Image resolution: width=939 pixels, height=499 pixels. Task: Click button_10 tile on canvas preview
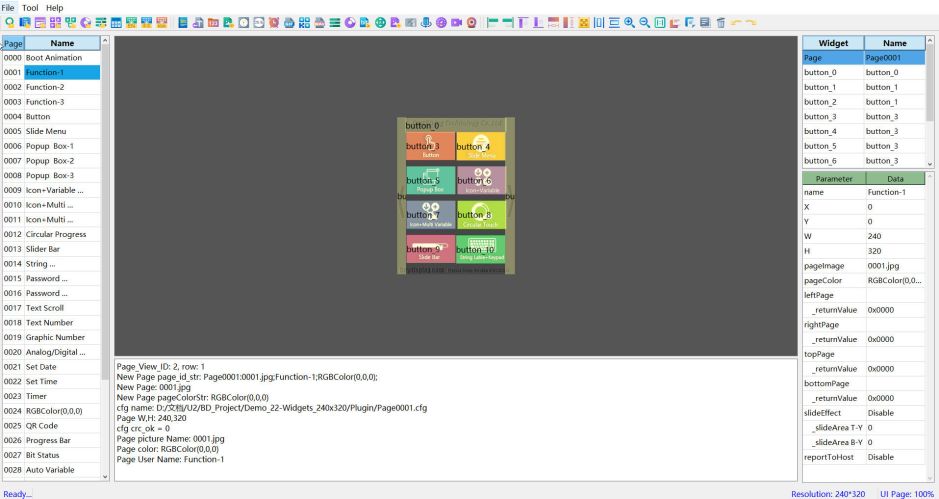pyautogui.click(x=481, y=249)
